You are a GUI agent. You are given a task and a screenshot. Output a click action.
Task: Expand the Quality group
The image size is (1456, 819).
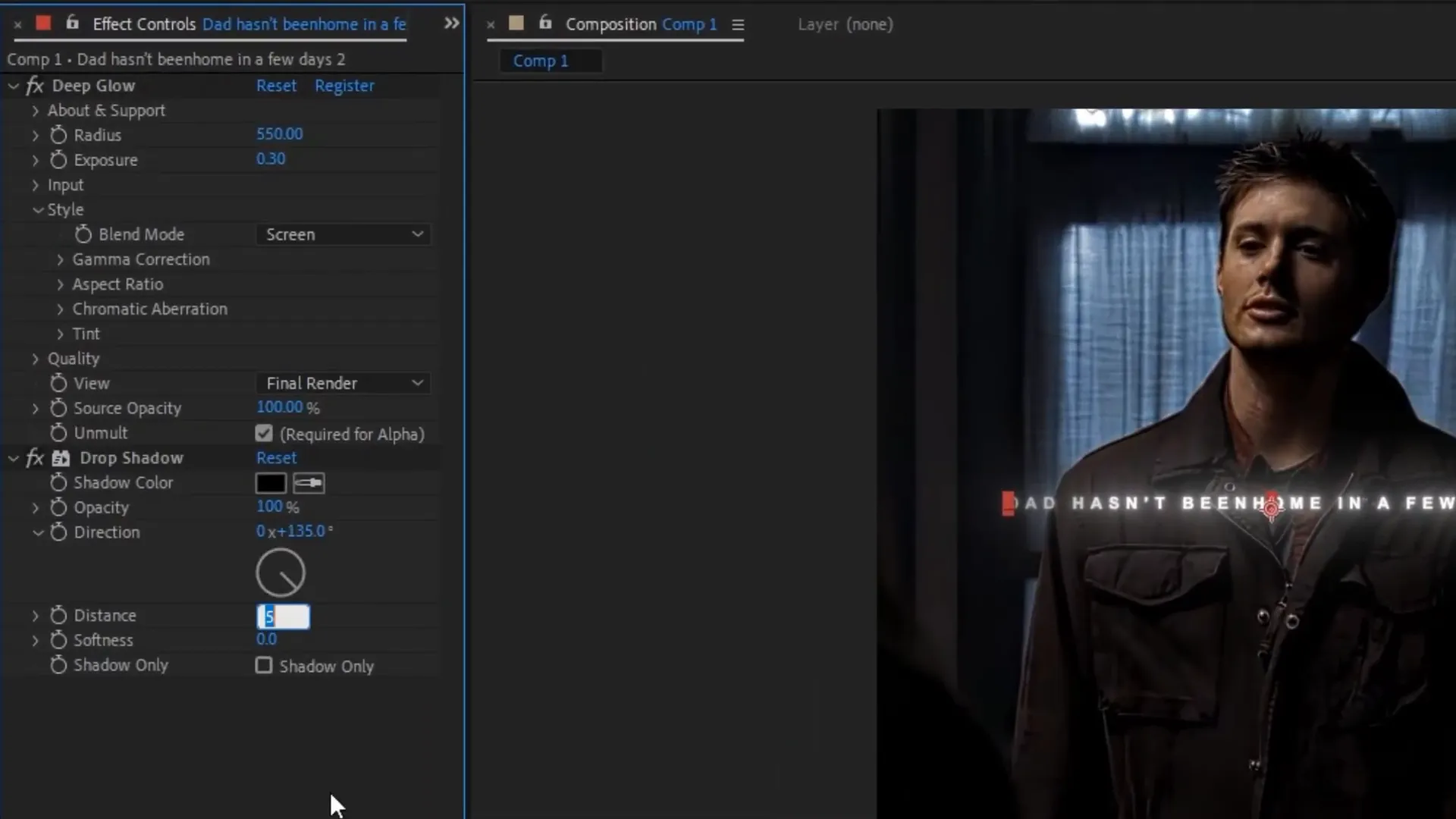[x=35, y=359]
